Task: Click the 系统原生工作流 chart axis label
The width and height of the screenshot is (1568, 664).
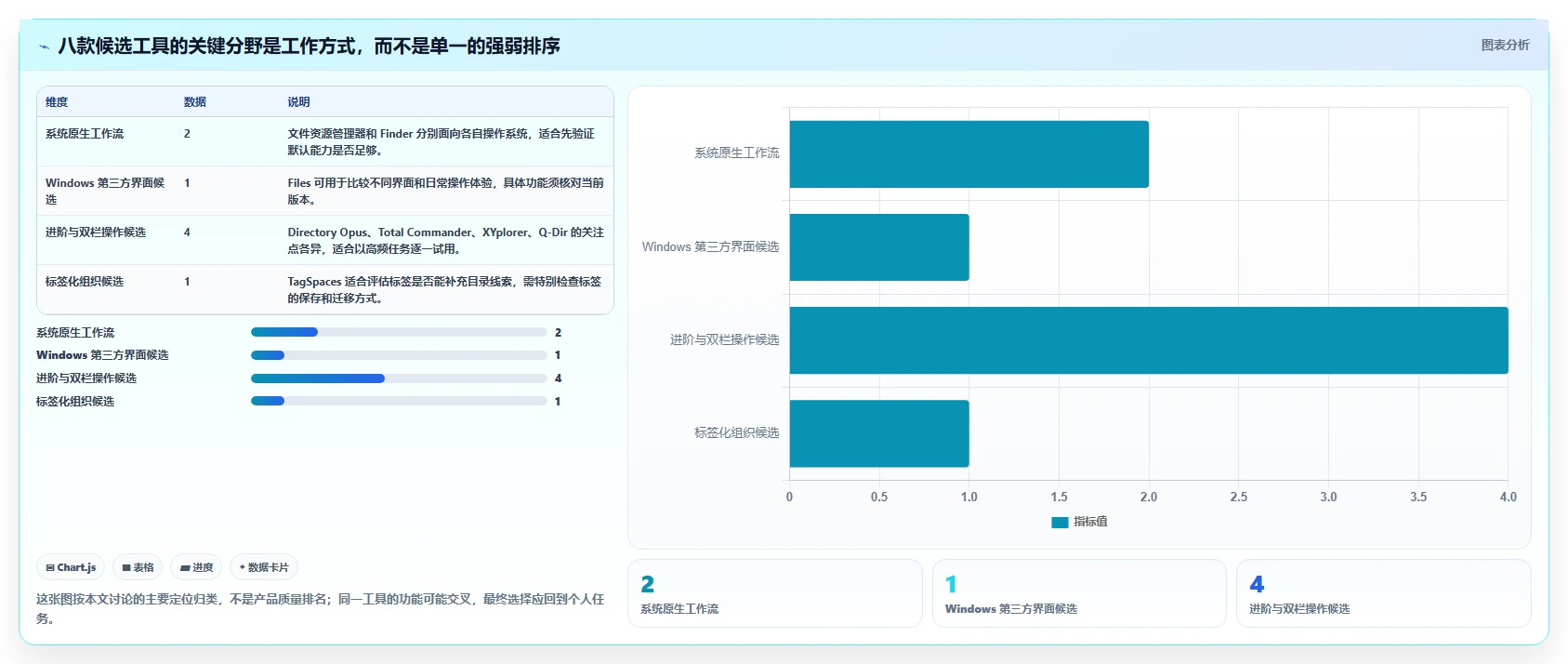Action: [737, 153]
